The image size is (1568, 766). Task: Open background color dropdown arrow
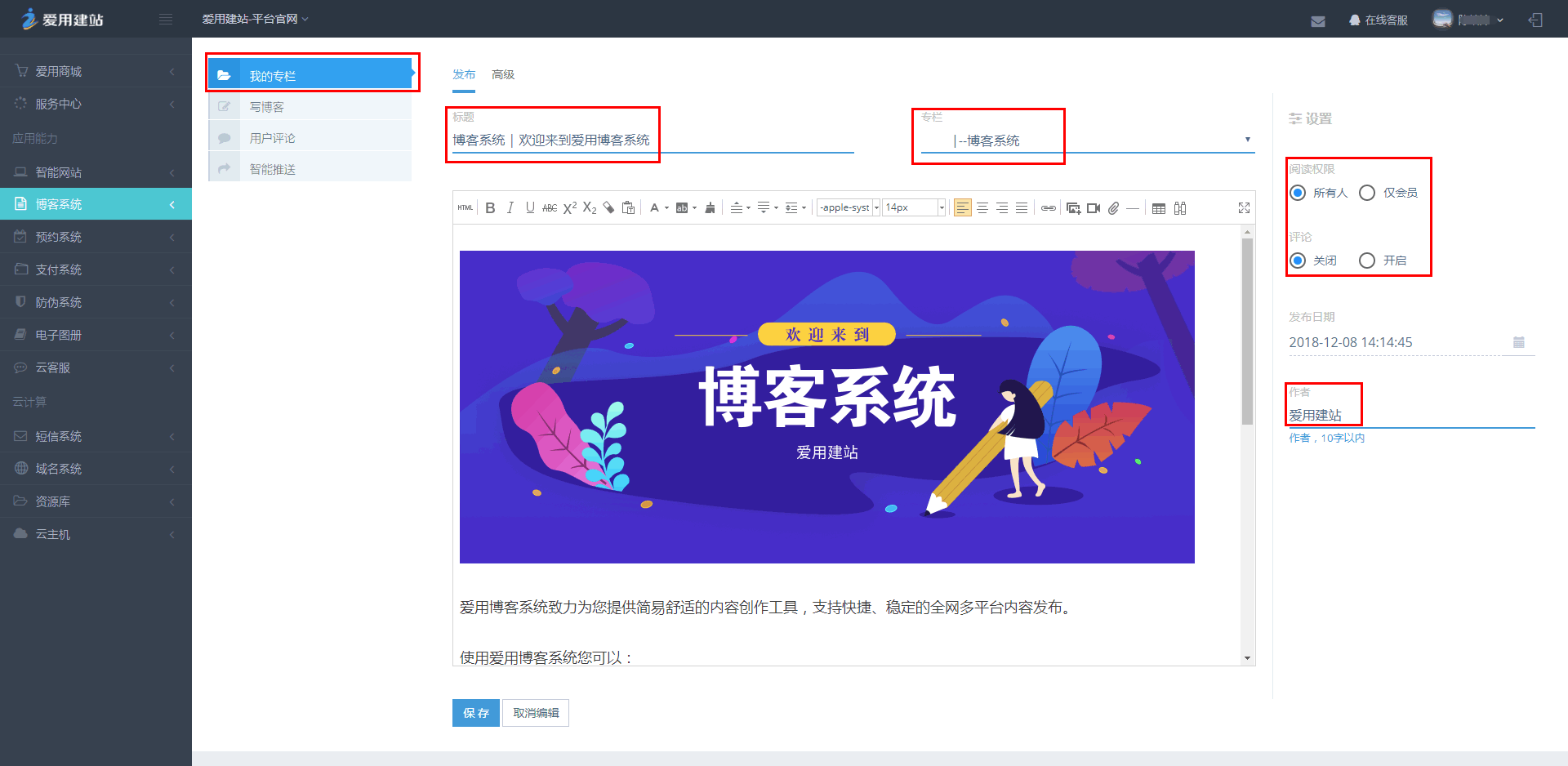tap(694, 208)
